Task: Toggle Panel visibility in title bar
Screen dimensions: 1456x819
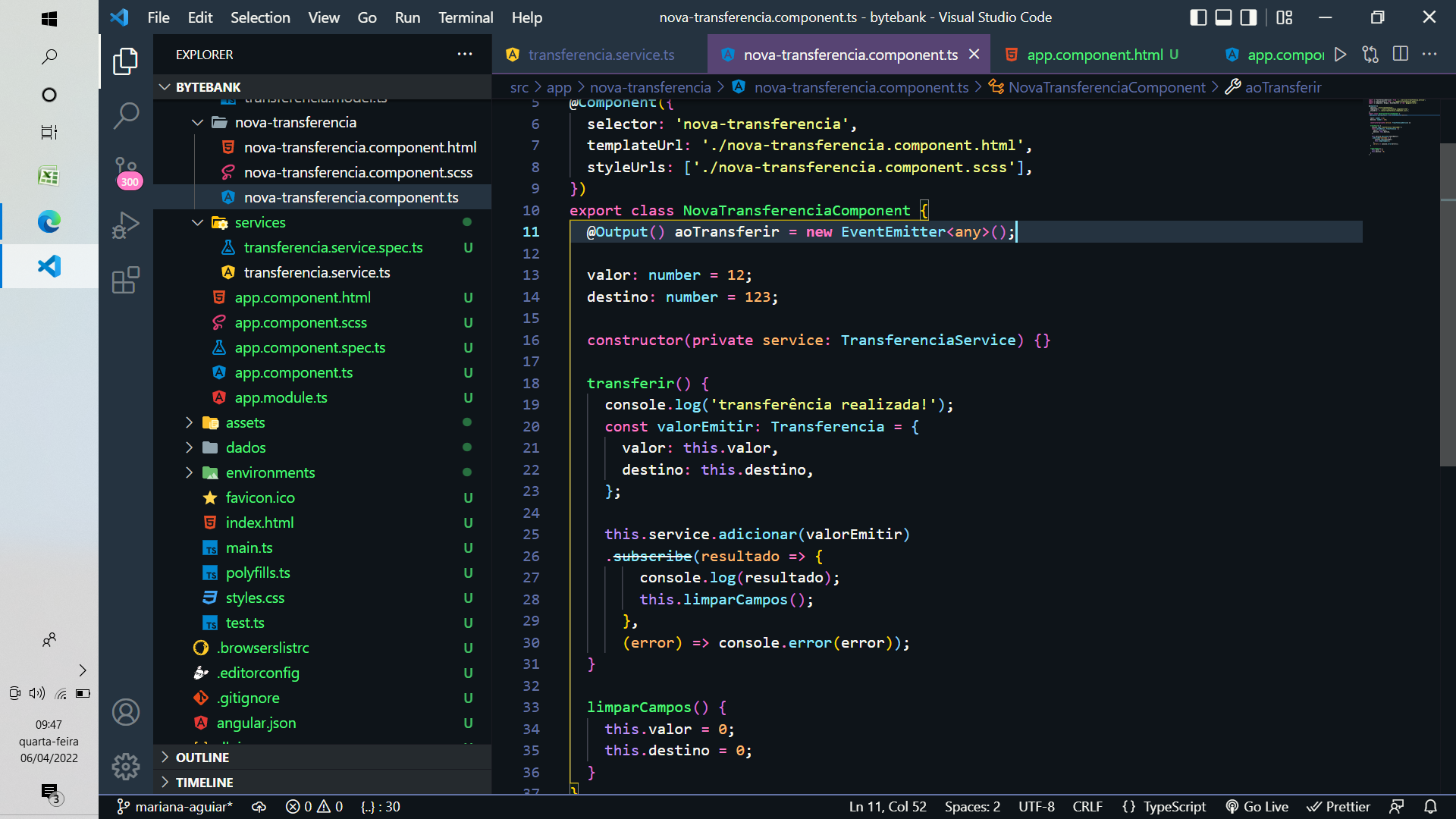Action: (x=1223, y=17)
